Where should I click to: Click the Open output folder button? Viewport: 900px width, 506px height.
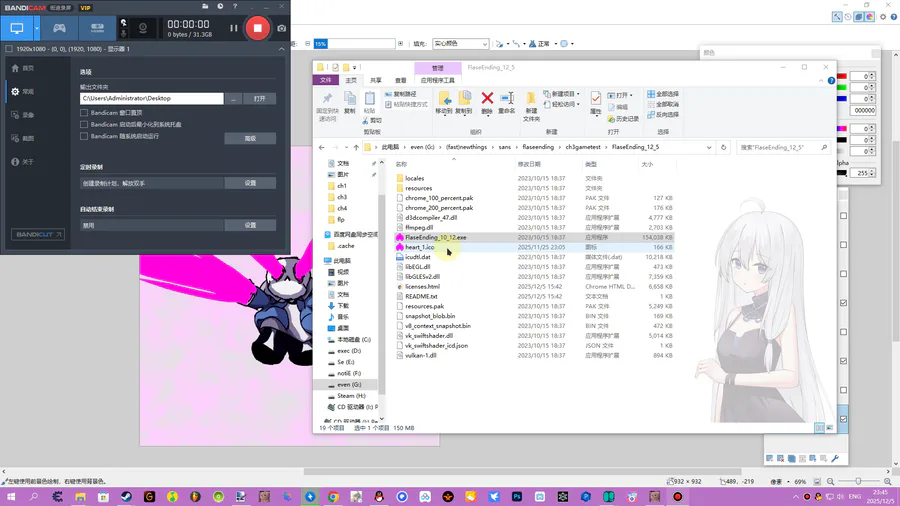pos(259,99)
